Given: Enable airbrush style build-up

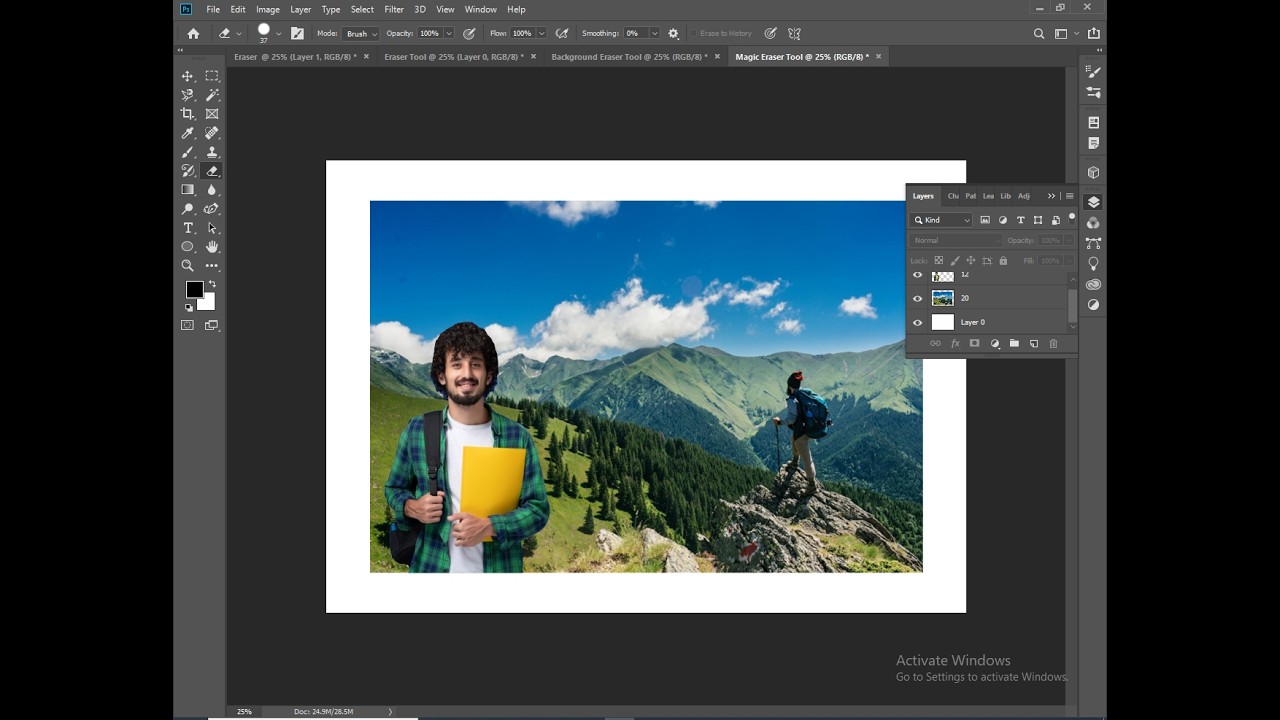Looking at the screenshot, I should (562, 33).
